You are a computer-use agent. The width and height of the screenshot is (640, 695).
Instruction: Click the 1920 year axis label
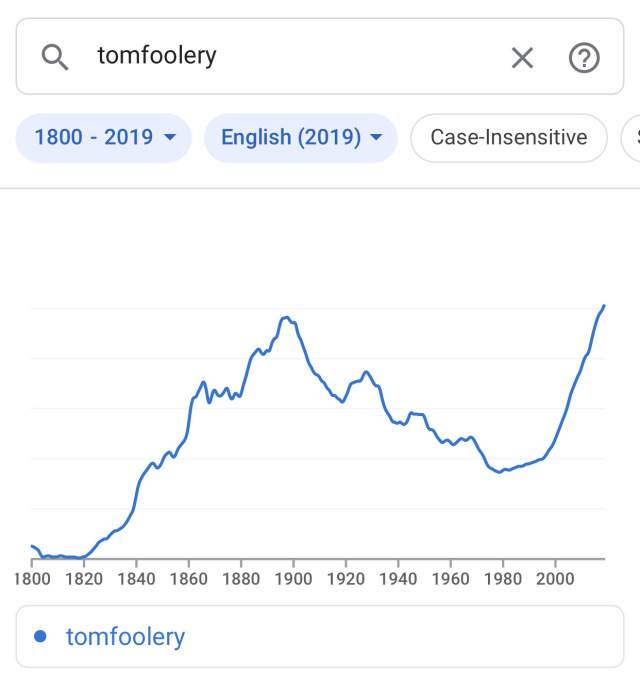345,578
